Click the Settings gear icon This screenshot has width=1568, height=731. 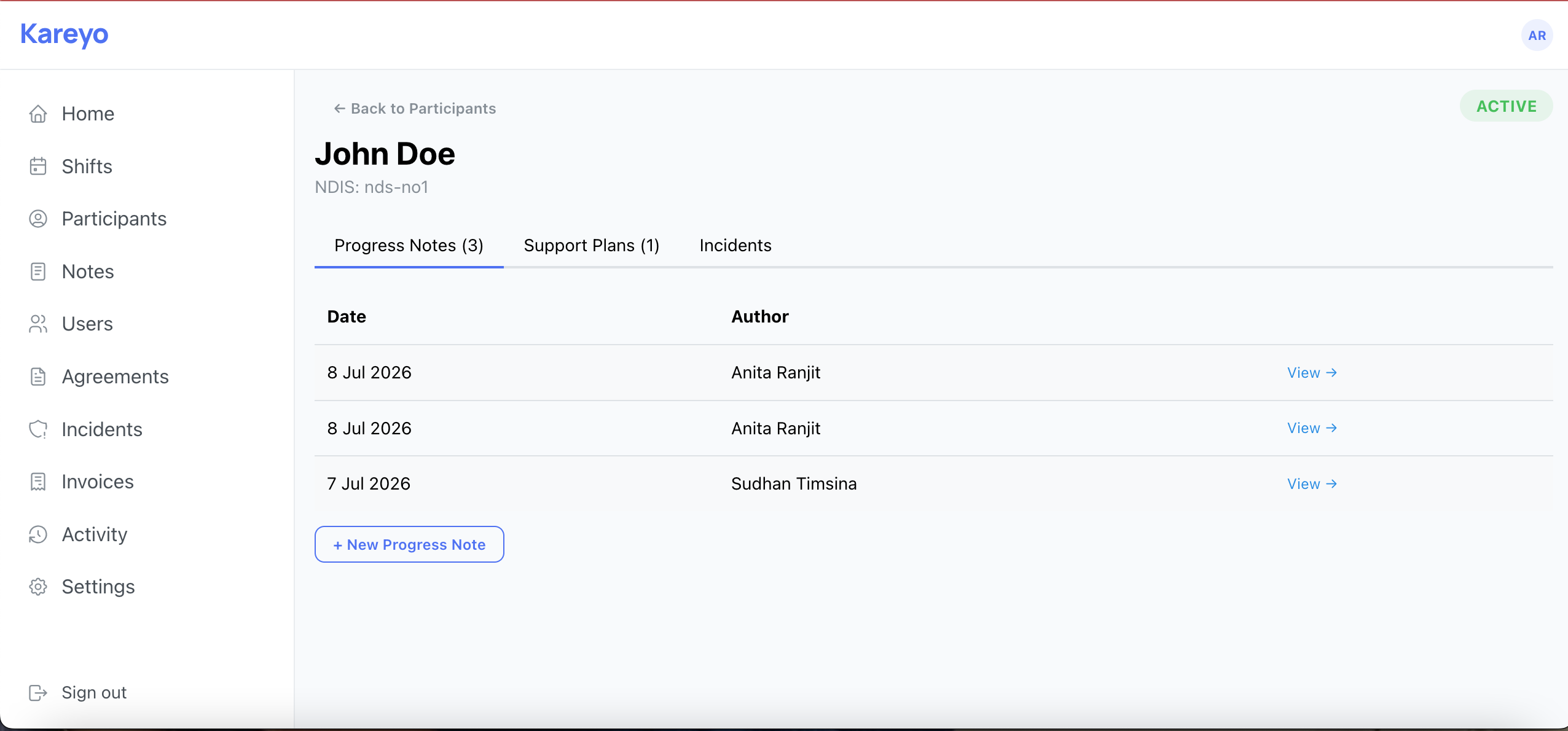pyautogui.click(x=38, y=587)
